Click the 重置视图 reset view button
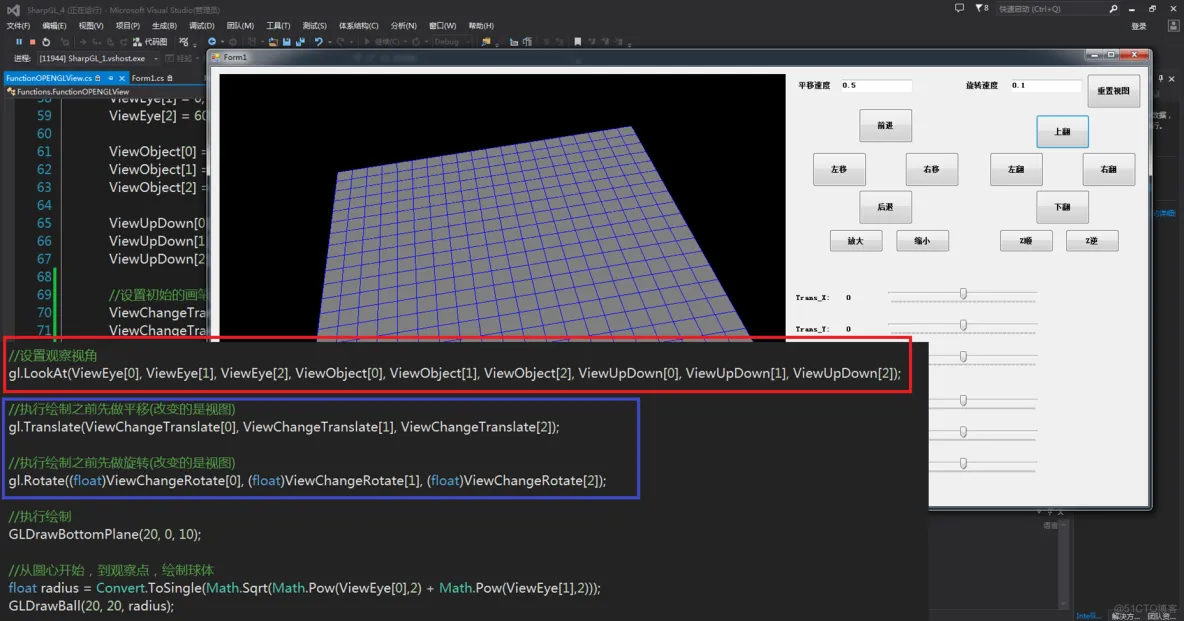 [x=1113, y=91]
